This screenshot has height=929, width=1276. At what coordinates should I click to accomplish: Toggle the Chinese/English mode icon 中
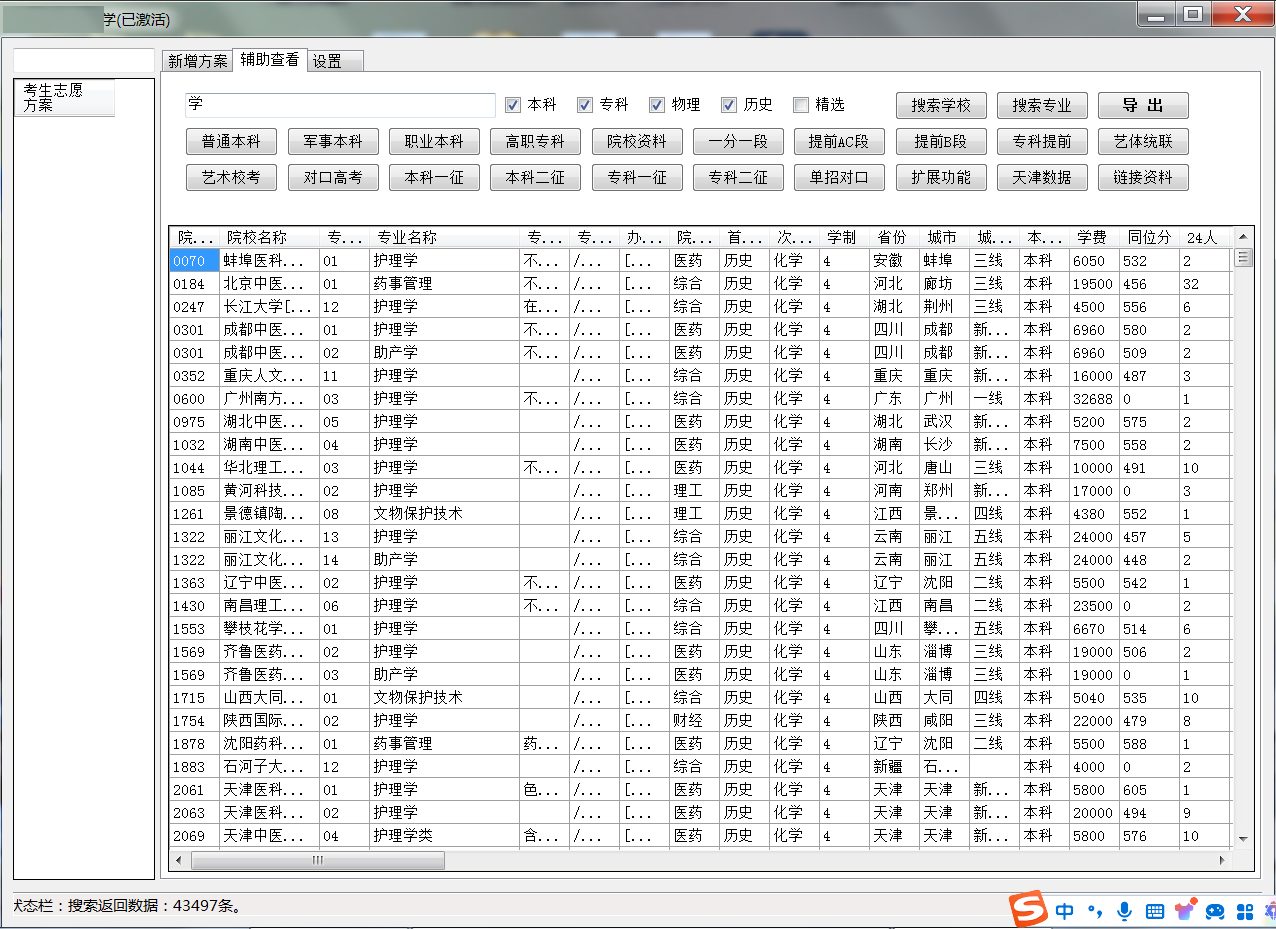pos(1064,911)
